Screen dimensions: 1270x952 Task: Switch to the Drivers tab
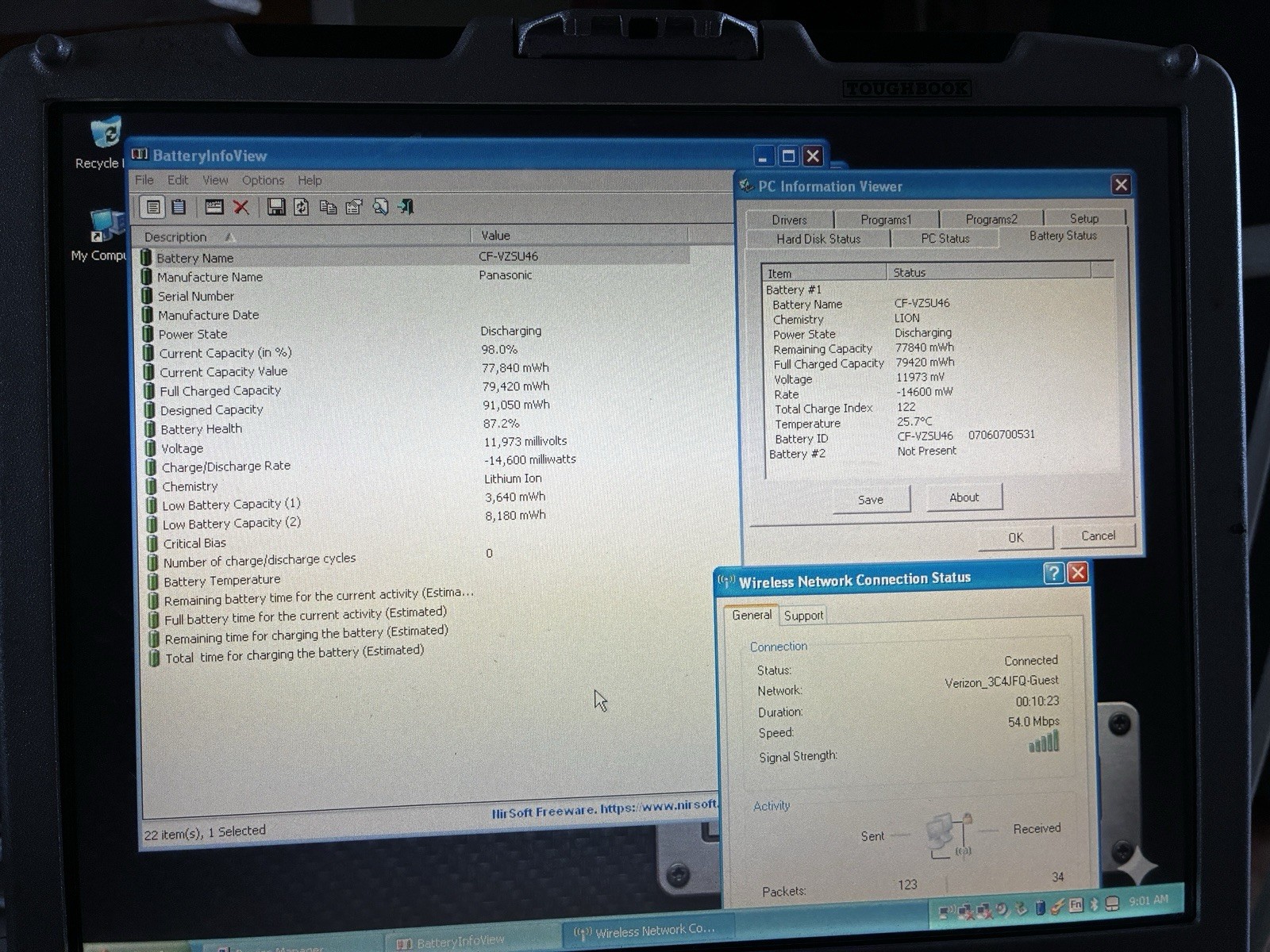tap(789, 220)
